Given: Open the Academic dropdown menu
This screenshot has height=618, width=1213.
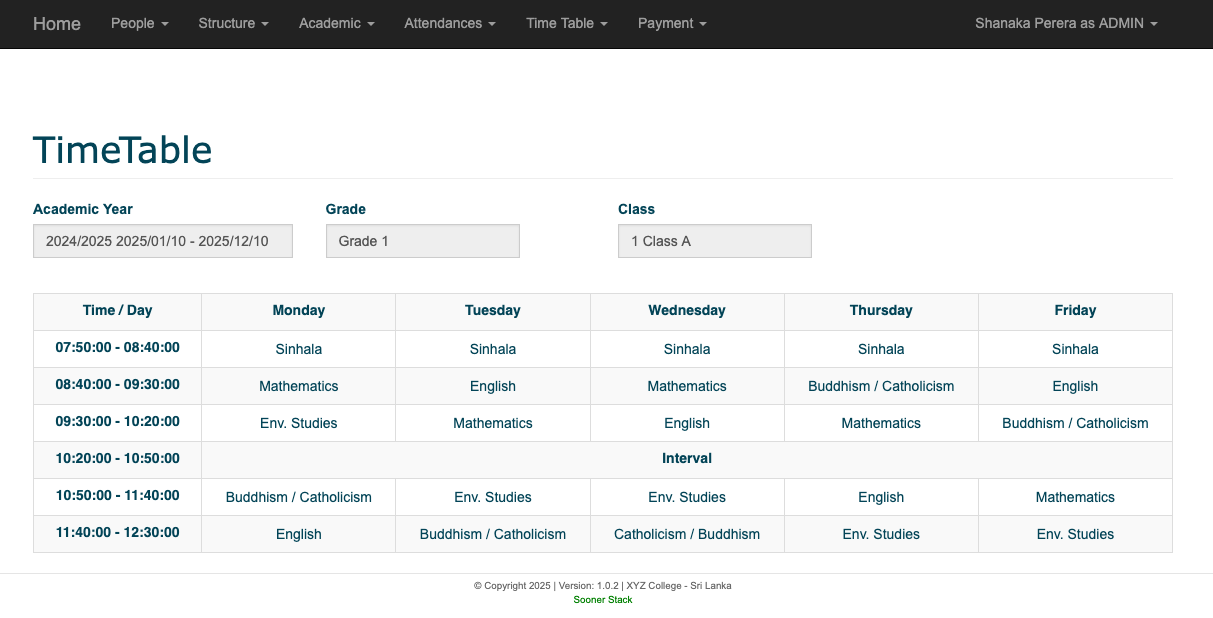Looking at the screenshot, I should click(x=336, y=24).
